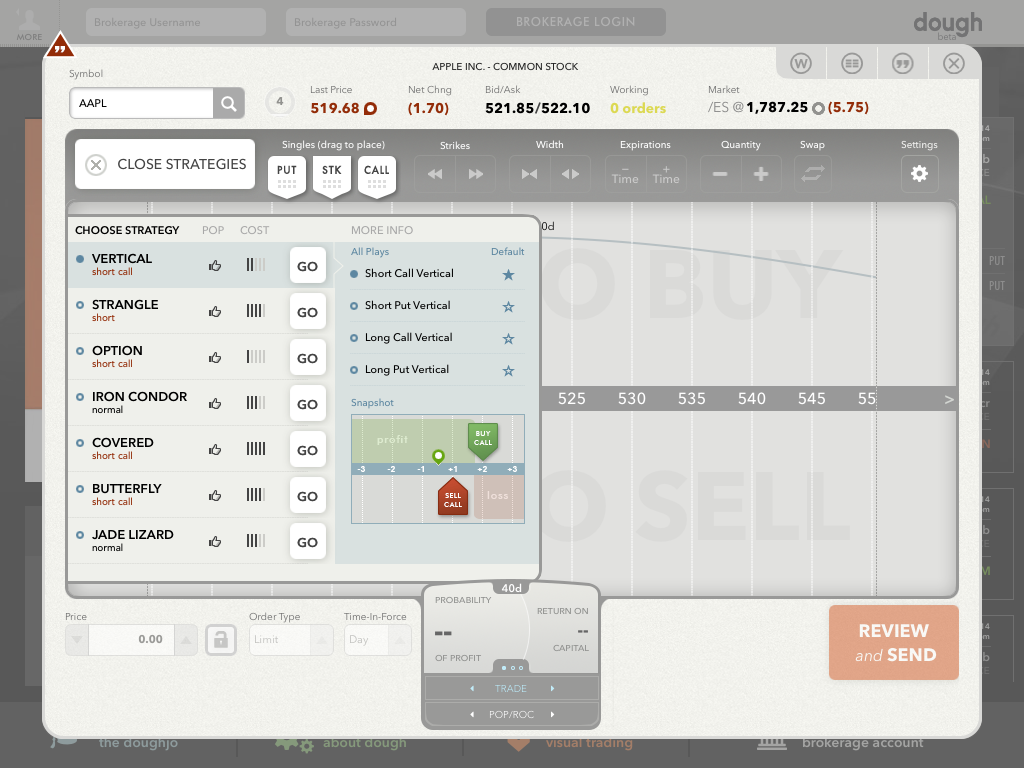Click the Swap arrows icon
The height and width of the screenshot is (768, 1024).
pos(813,174)
